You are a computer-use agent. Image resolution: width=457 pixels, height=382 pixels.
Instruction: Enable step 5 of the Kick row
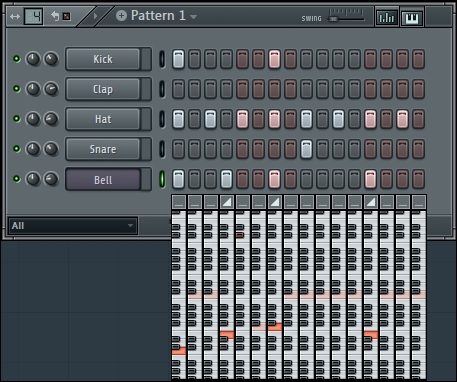242,59
